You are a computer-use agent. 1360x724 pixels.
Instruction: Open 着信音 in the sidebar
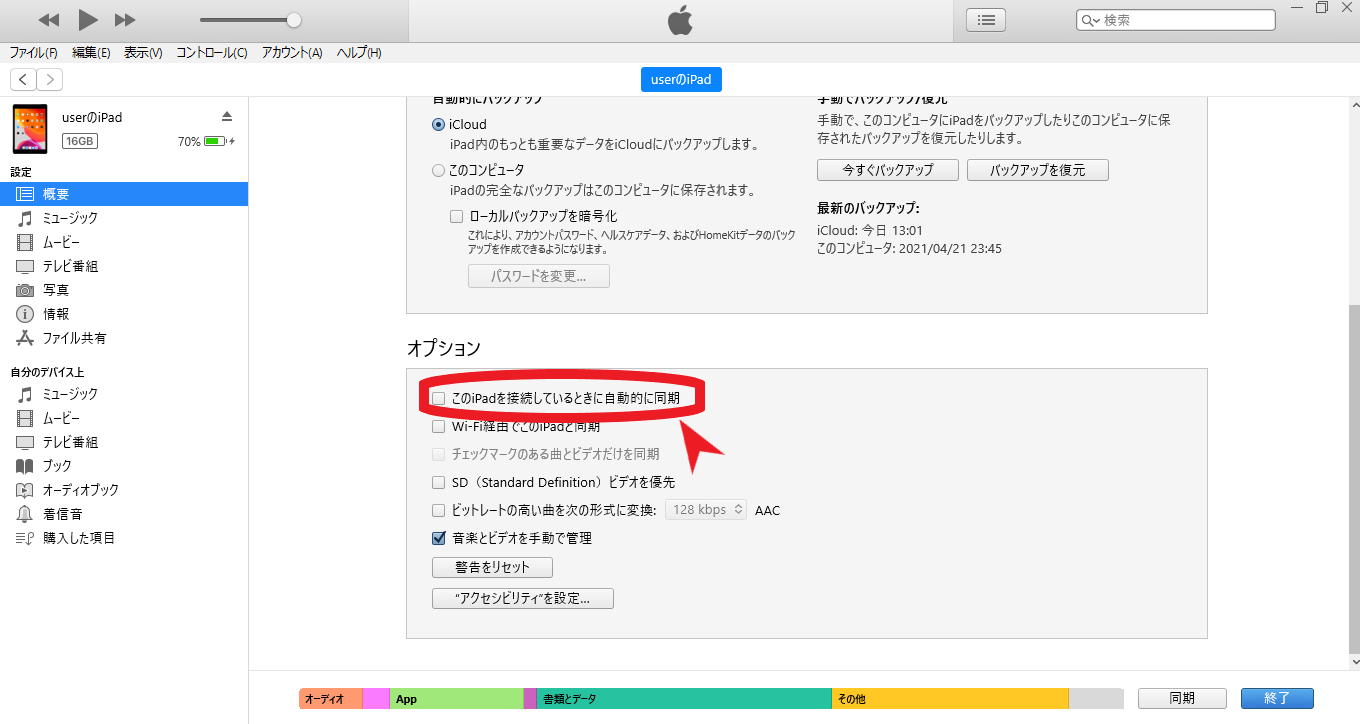click(124, 514)
